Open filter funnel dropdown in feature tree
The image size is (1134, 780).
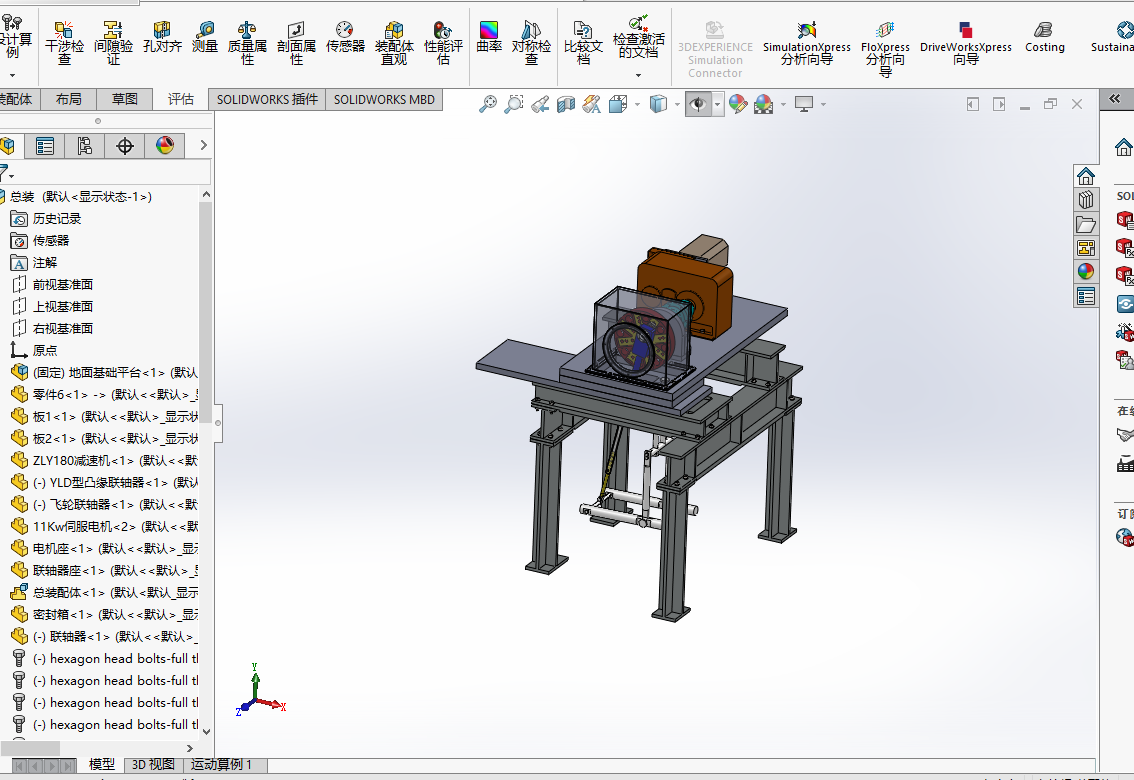click(7, 173)
